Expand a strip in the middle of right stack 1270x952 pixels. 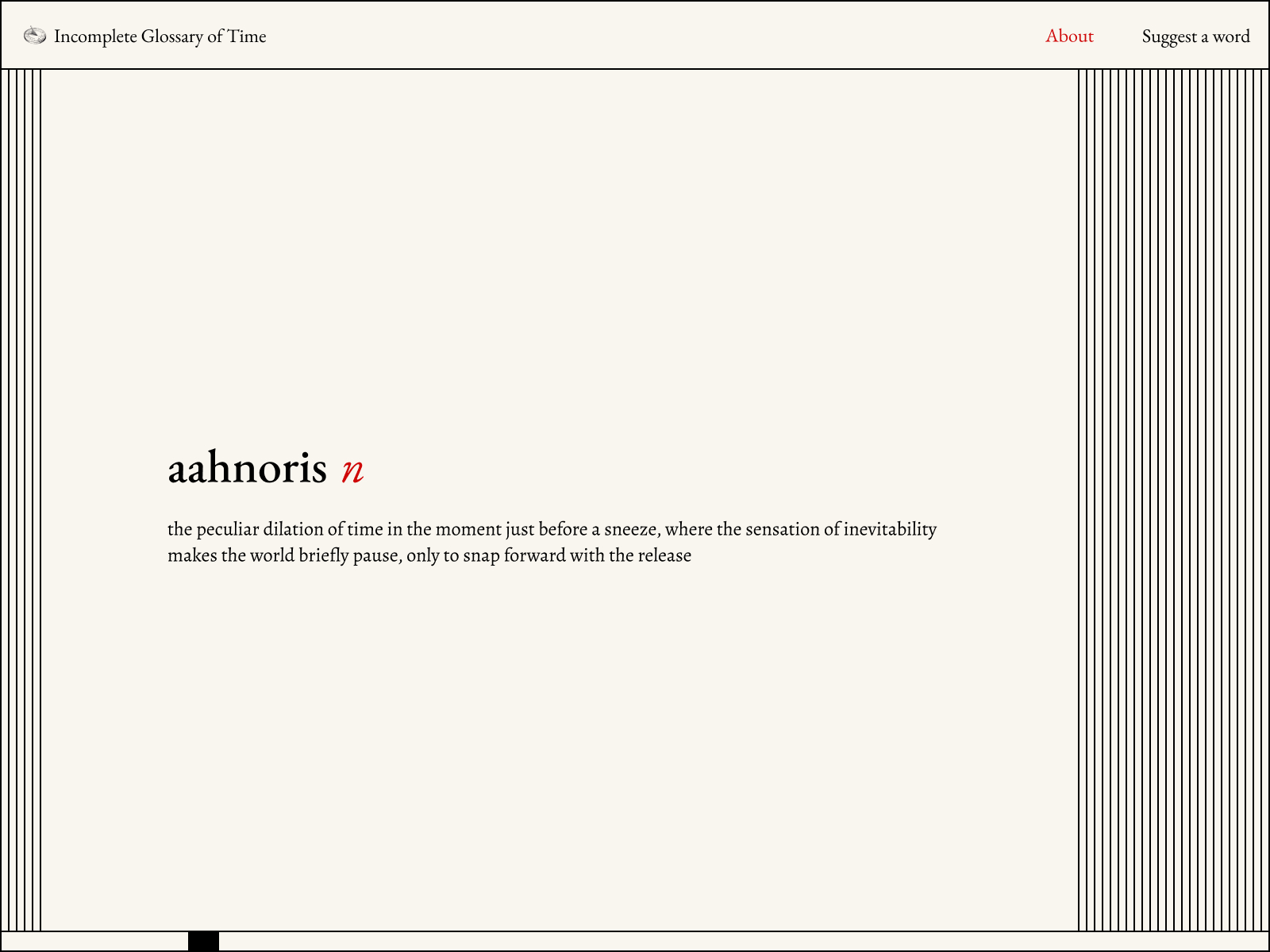coord(1174,500)
